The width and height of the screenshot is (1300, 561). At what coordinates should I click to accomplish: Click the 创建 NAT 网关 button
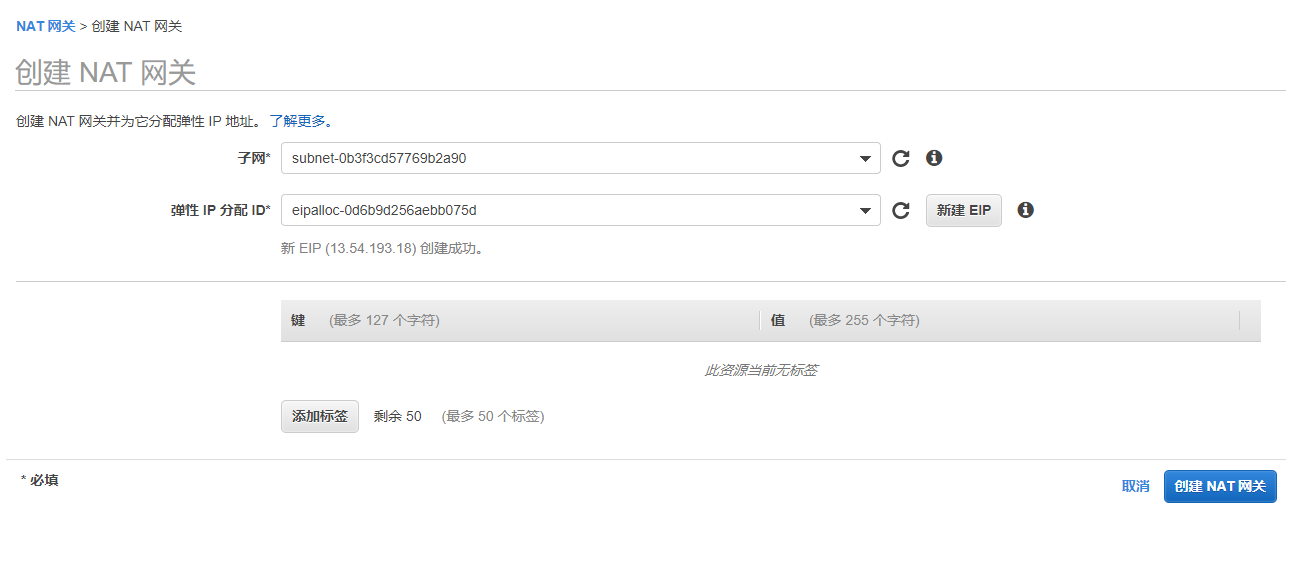pyautogui.click(x=1220, y=486)
